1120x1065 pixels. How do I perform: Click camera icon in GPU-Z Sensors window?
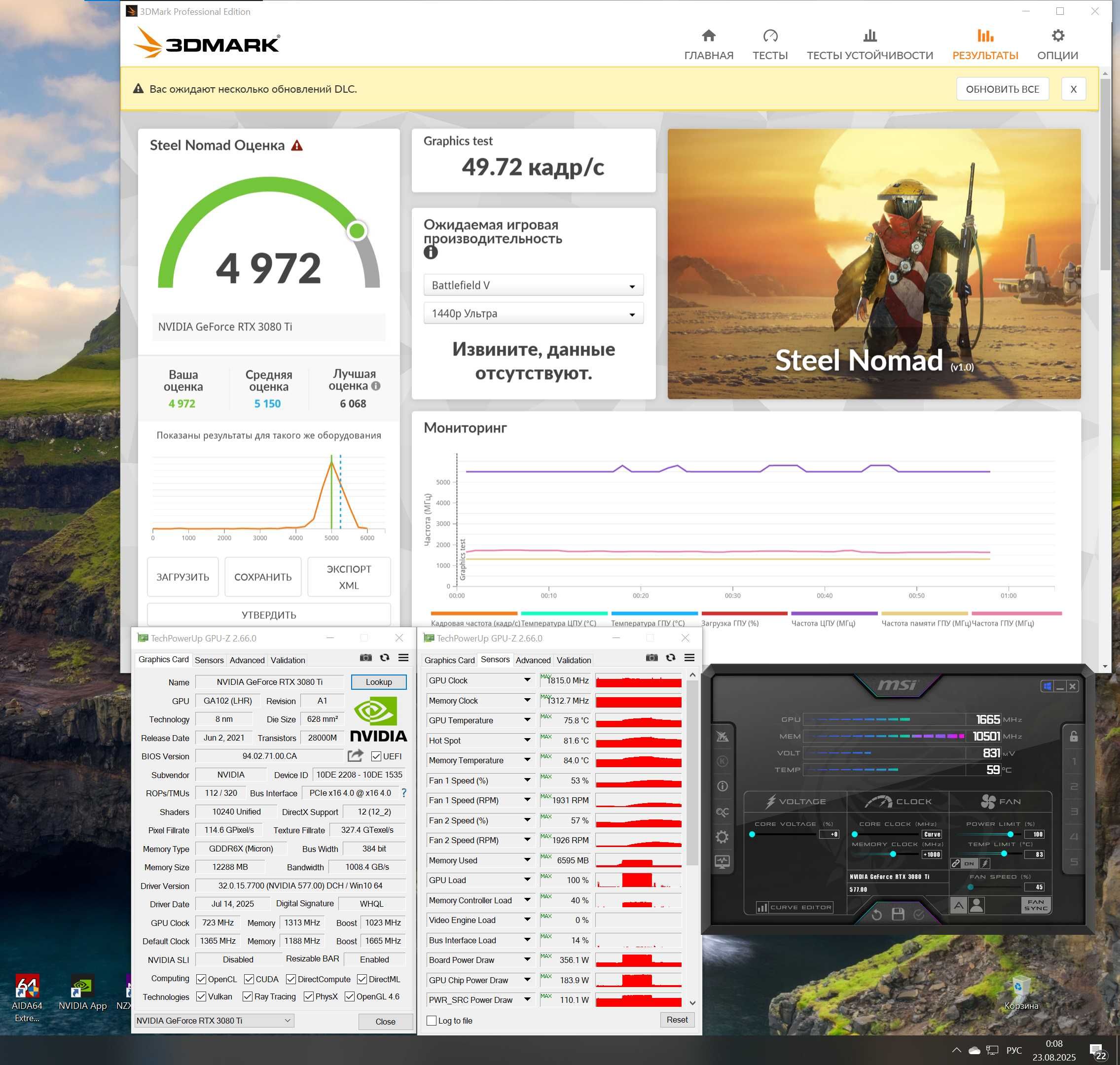click(x=652, y=657)
